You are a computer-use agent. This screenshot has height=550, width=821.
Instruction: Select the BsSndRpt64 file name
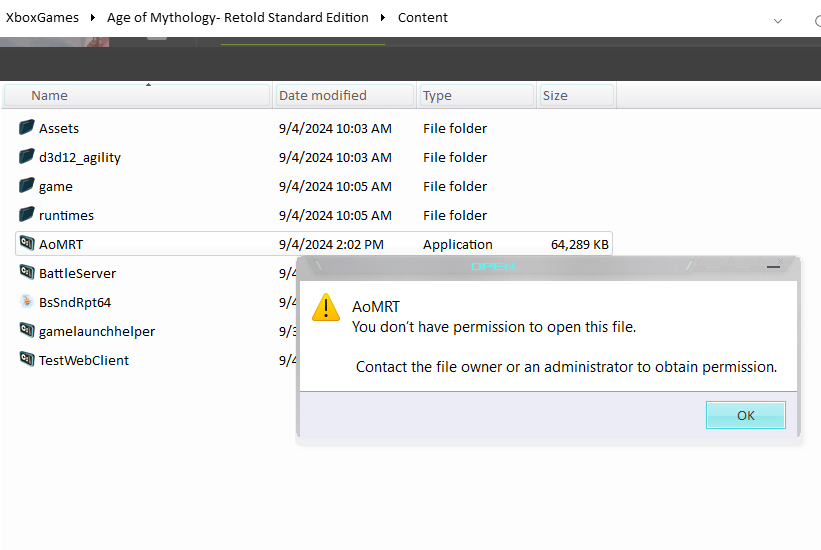(x=75, y=302)
